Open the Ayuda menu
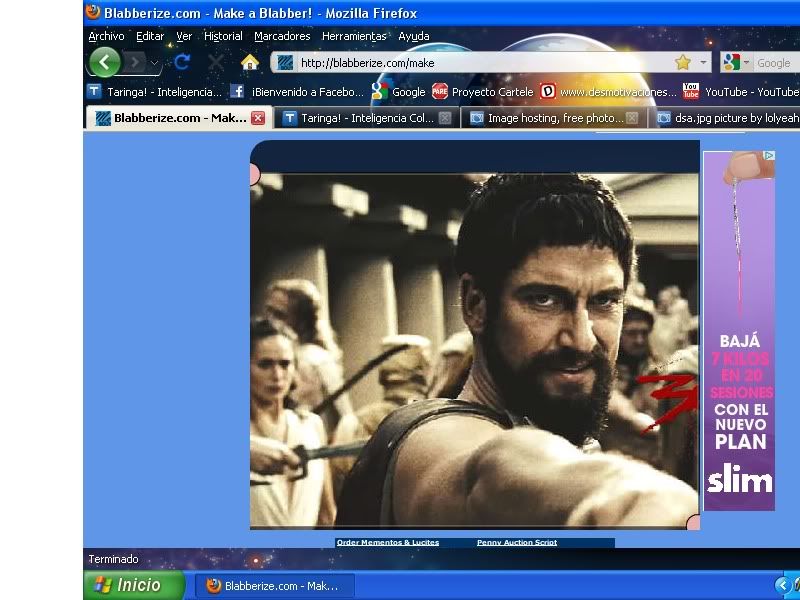Screen dimensions: 800x600 pos(413,36)
